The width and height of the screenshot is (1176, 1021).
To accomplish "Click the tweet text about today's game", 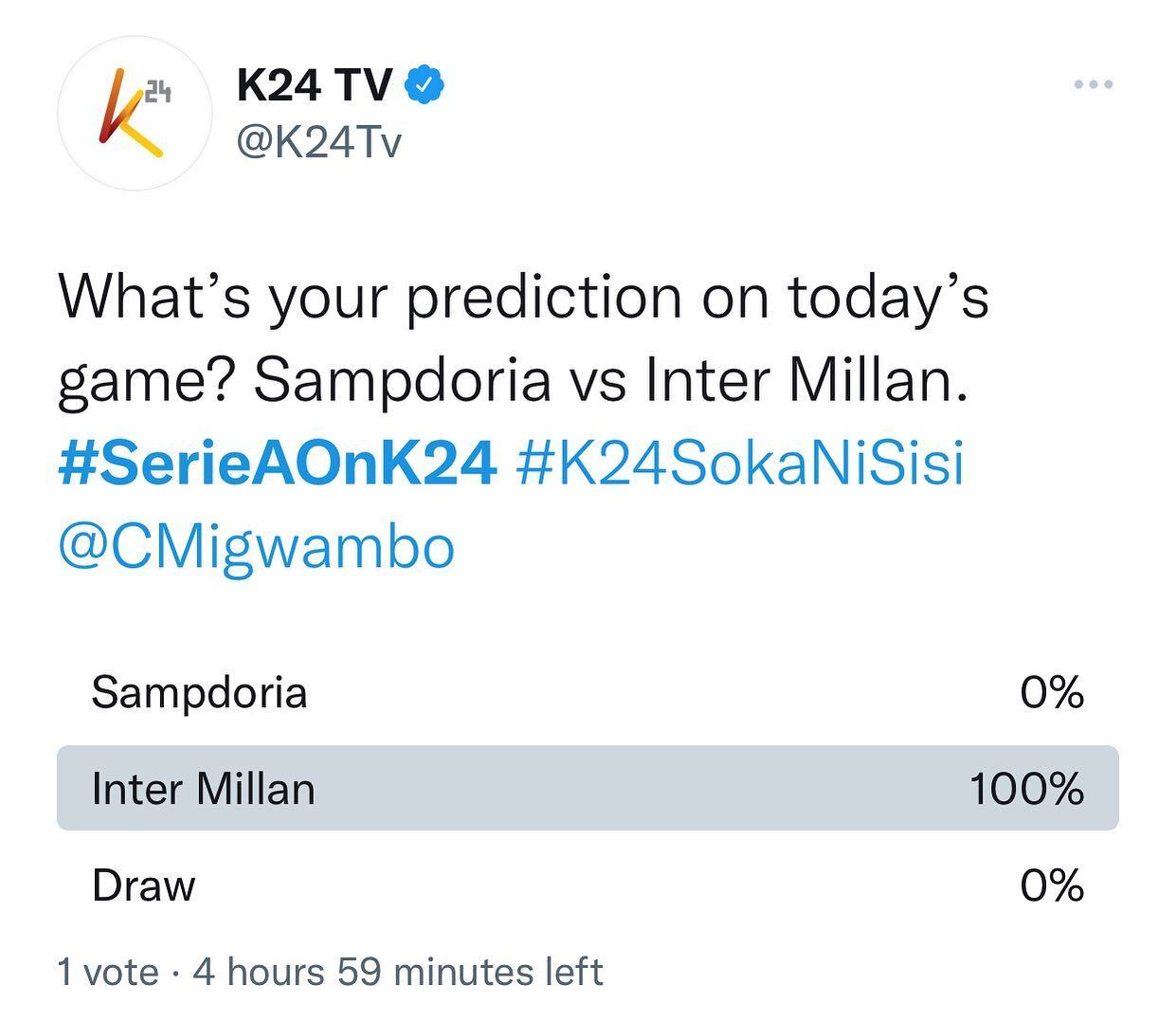I will [524, 338].
